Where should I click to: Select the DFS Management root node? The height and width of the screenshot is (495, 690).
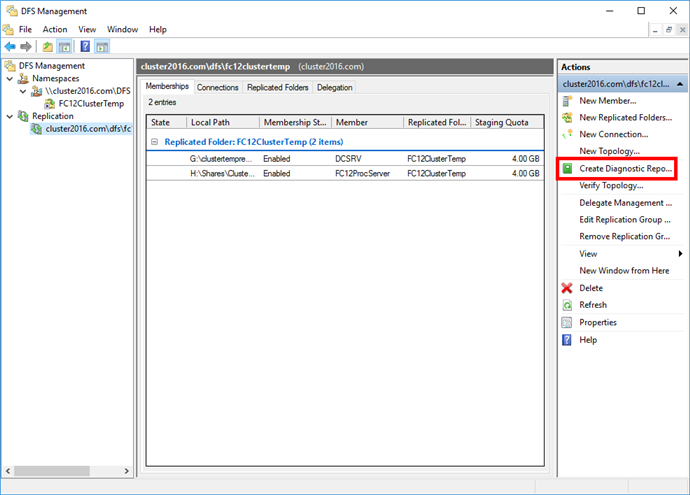(51, 66)
